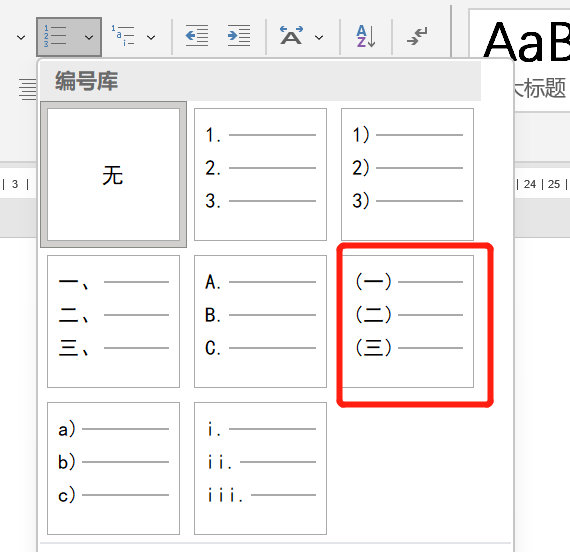This screenshot has width=570, height=552.
Task: Pick the 一、二、三、 numbering format
Action: tap(113, 321)
